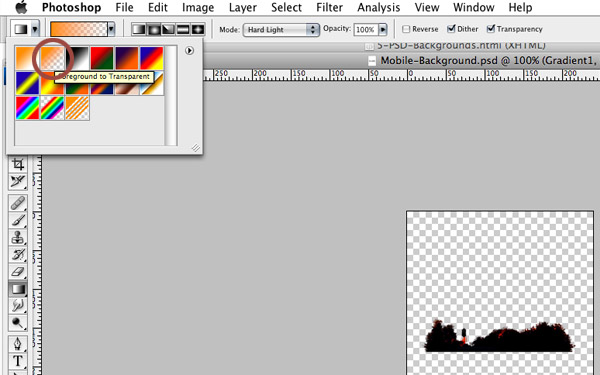Screen dimensions: 600x375
Task: Choose Reflected Gradient style in options bar
Action: (x=183, y=29)
